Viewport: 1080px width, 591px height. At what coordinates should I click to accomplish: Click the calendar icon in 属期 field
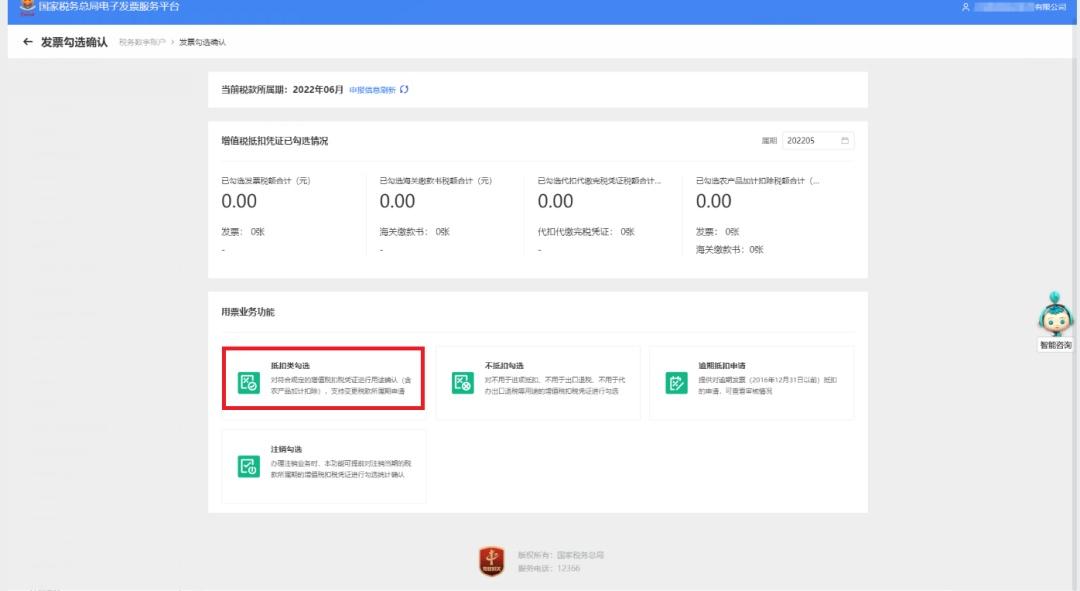point(844,141)
